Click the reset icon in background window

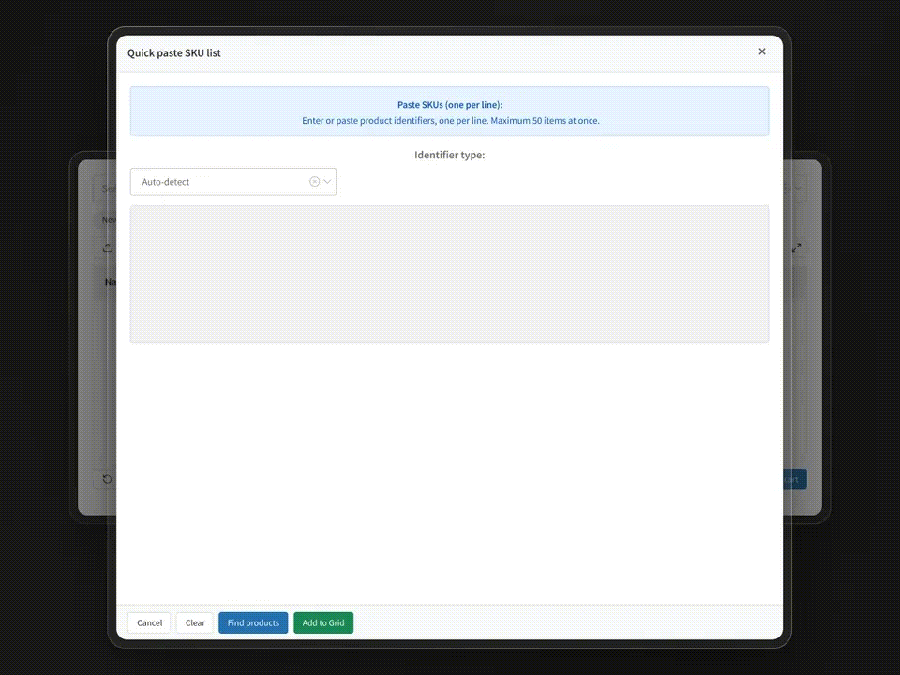click(x=107, y=479)
